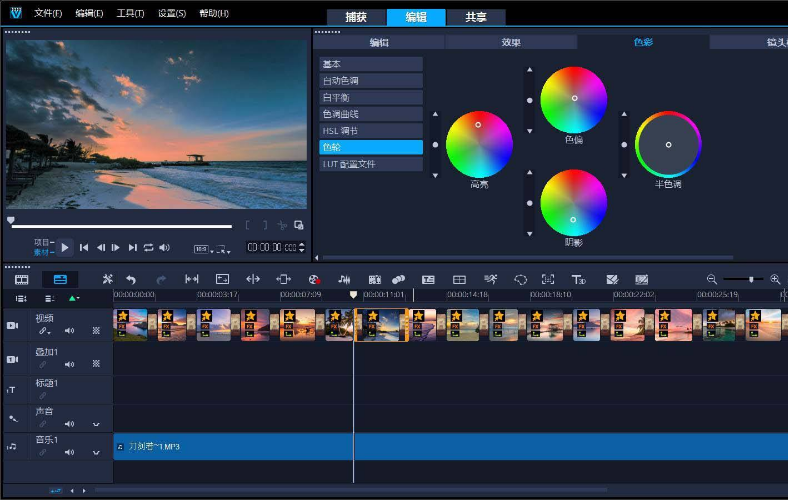788x500 pixels.
Task: Click the zoom in magnifier on timeline
Action: [775, 279]
